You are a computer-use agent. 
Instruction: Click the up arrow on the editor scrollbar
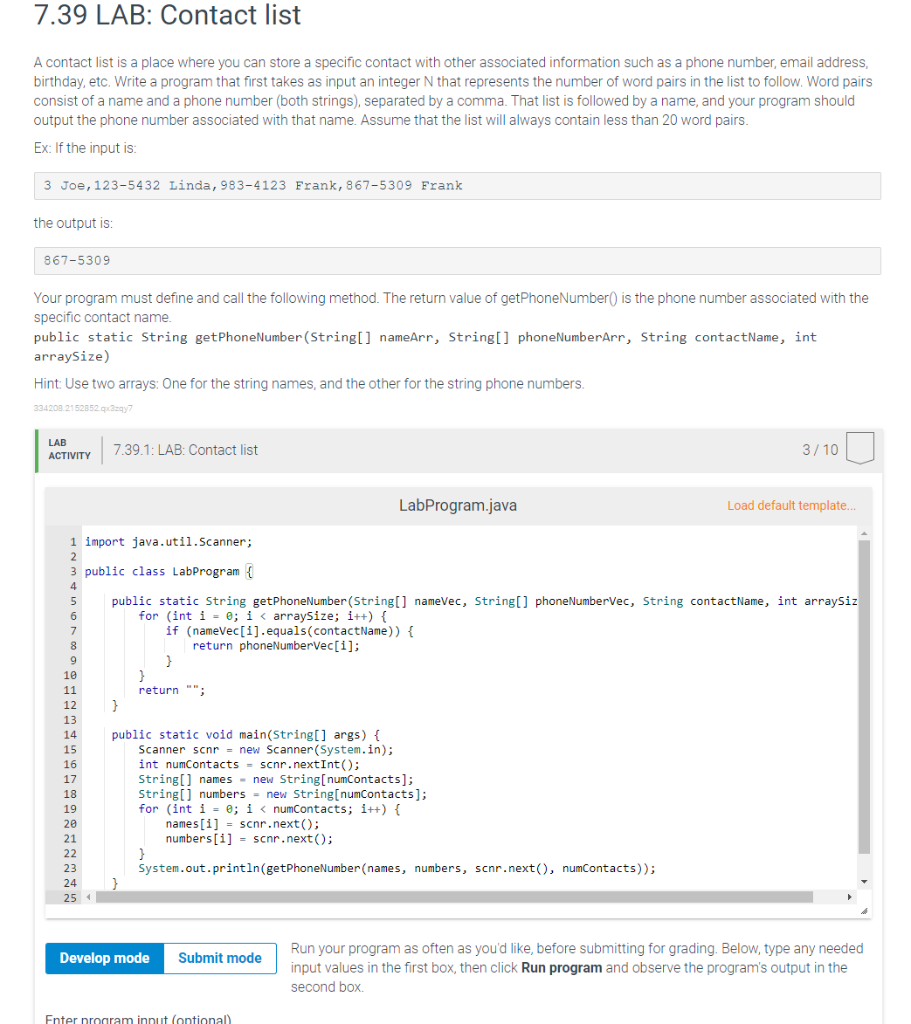click(862, 533)
